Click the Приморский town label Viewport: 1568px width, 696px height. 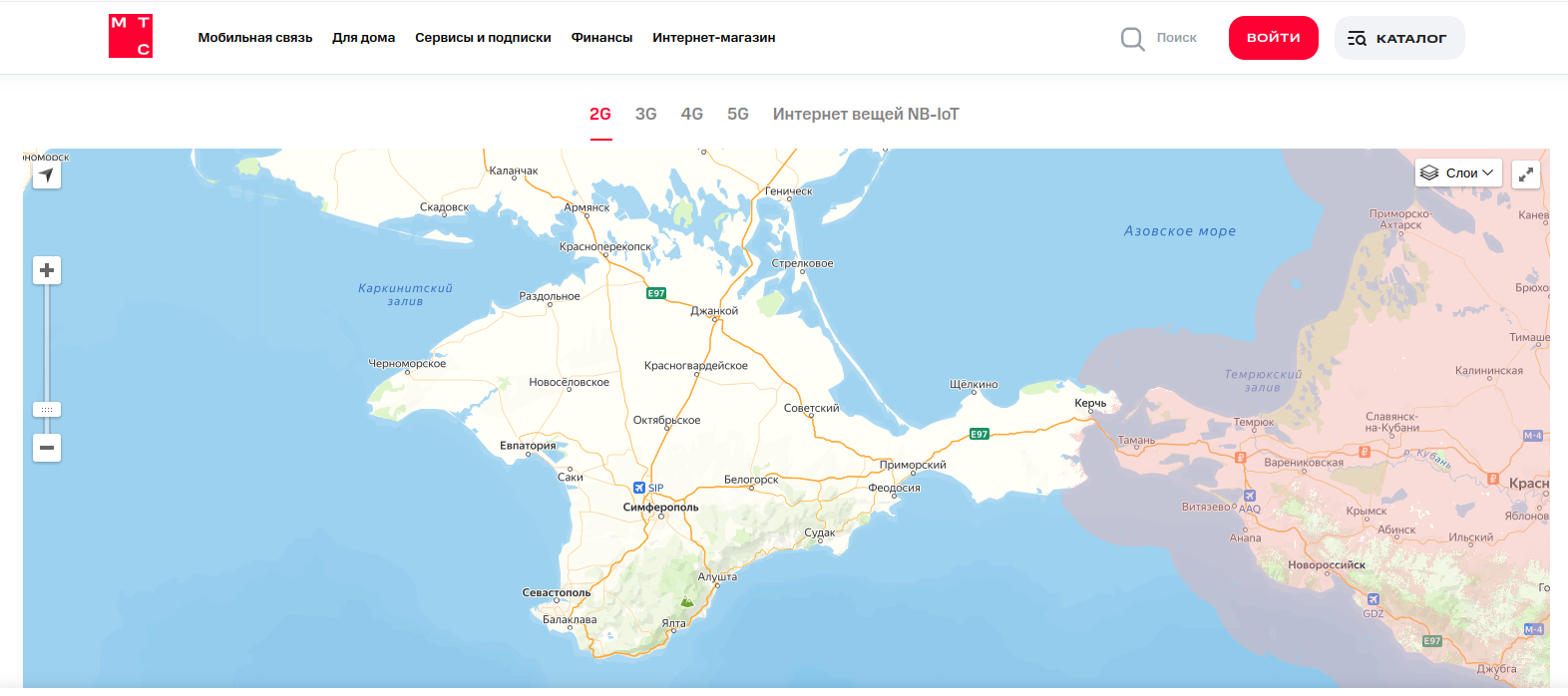pyautogui.click(x=913, y=465)
